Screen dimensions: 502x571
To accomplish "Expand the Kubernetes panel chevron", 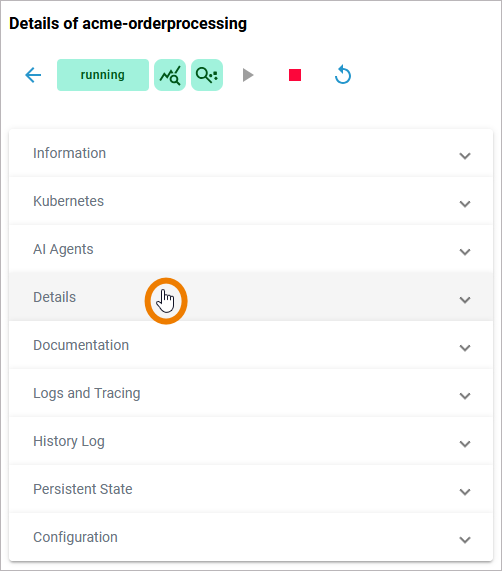I will point(465,204).
